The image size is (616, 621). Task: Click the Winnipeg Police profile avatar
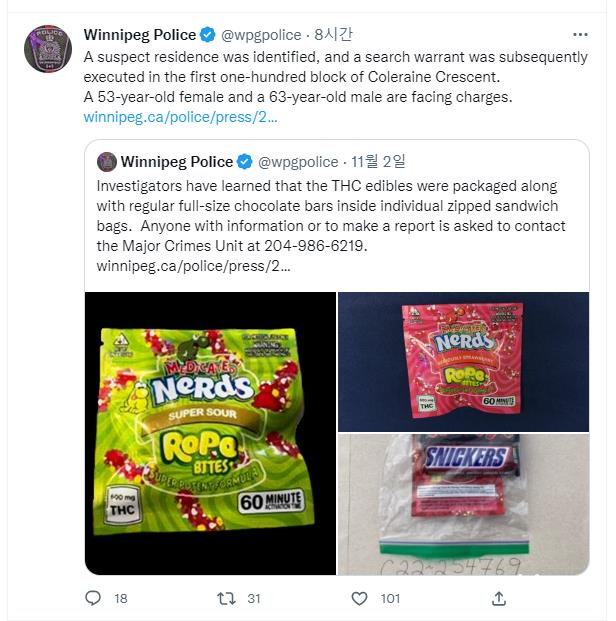point(48,49)
